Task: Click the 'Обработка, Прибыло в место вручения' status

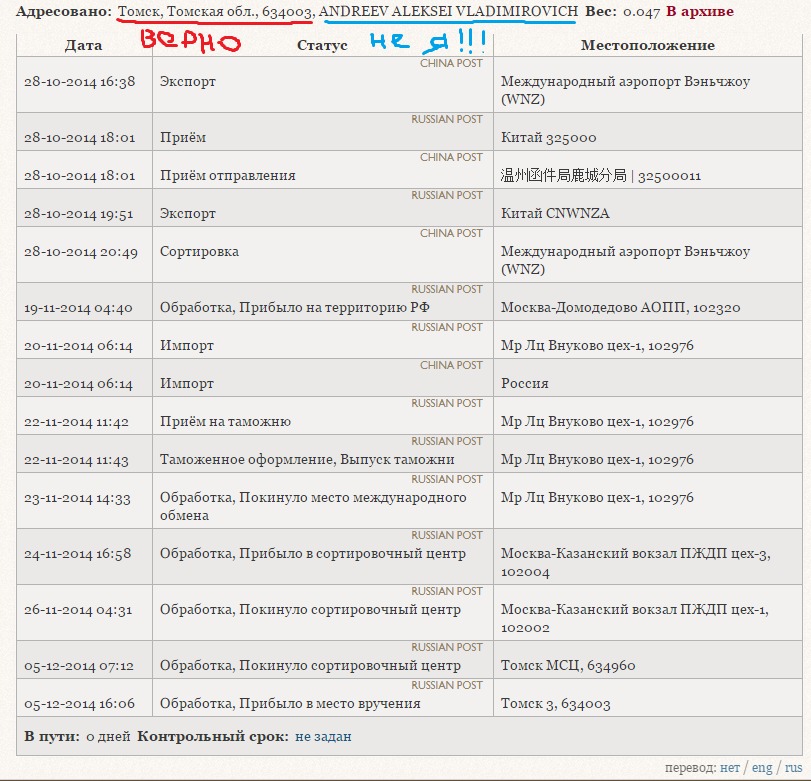Action: coord(290,704)
